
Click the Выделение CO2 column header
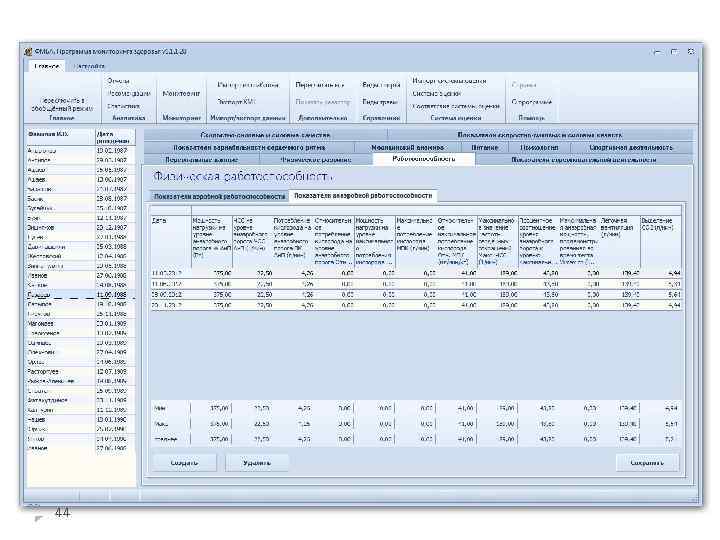pos(661,241)
